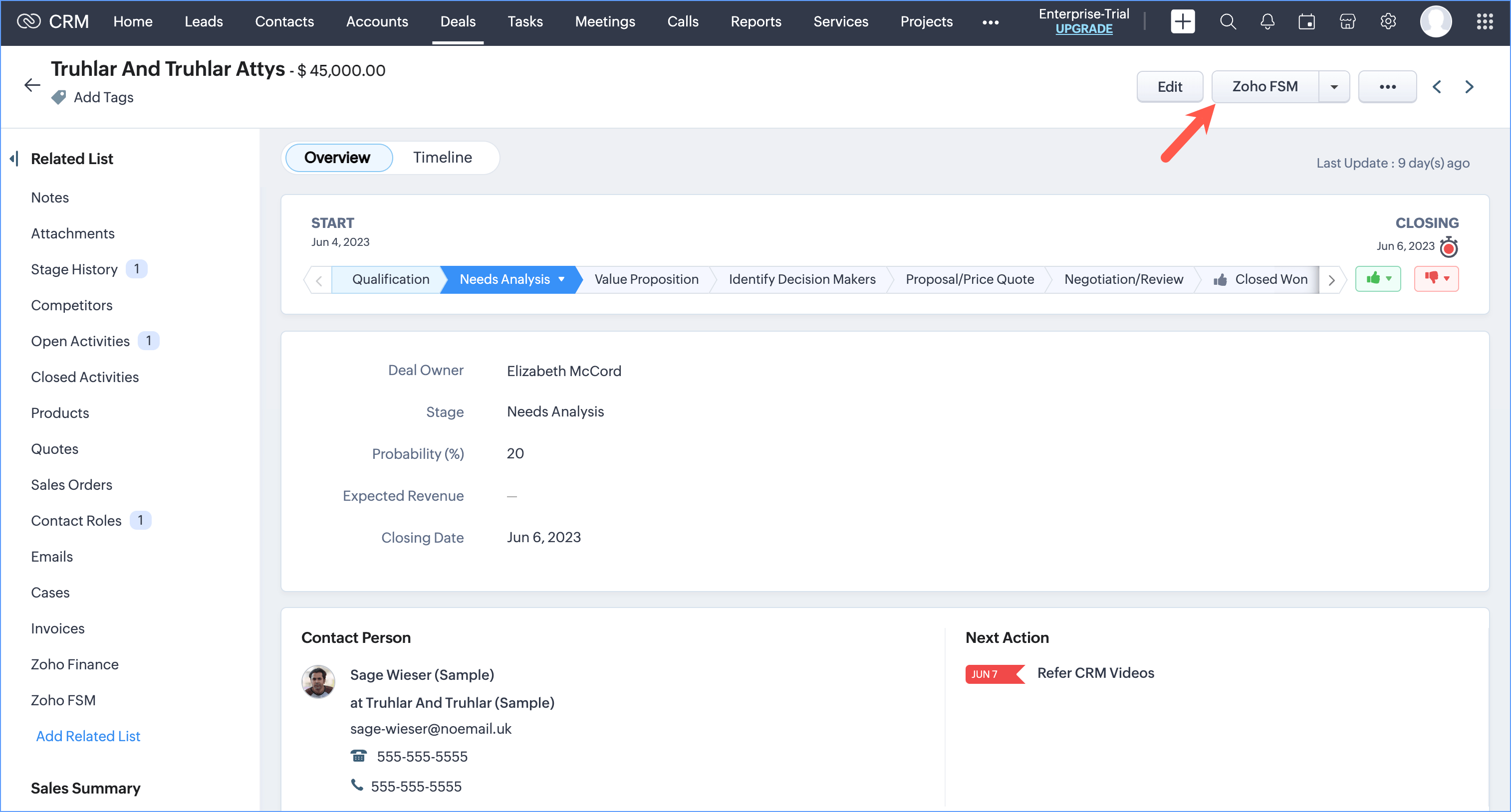
Task: Open the Reports menu tab
Action: [x=755, y=21]
